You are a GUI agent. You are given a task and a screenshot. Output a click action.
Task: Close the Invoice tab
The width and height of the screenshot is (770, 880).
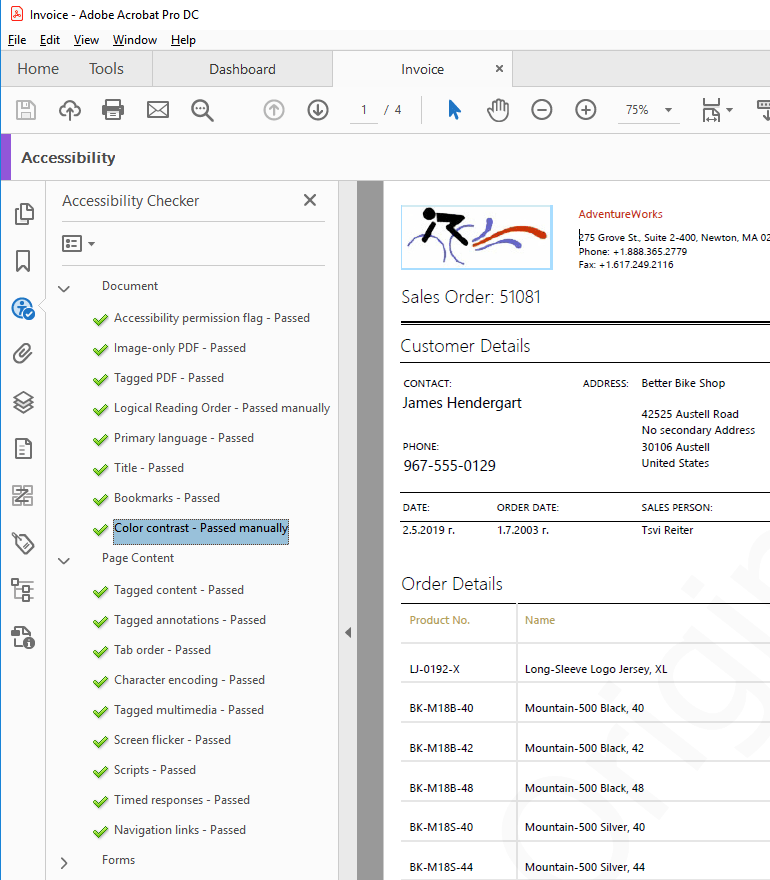point(499,68)
